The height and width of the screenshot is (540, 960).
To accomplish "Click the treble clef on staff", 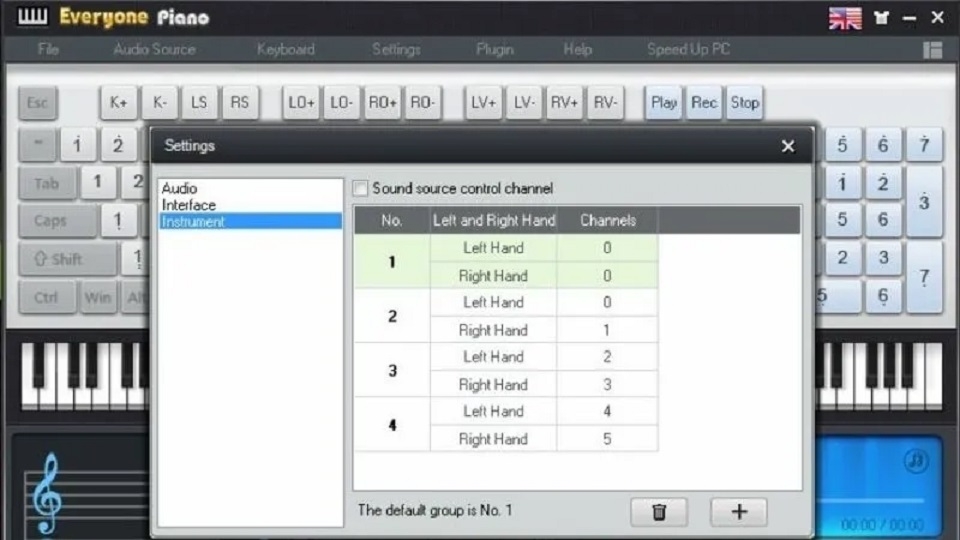I will pyautogui.click(x=47, y=493).
